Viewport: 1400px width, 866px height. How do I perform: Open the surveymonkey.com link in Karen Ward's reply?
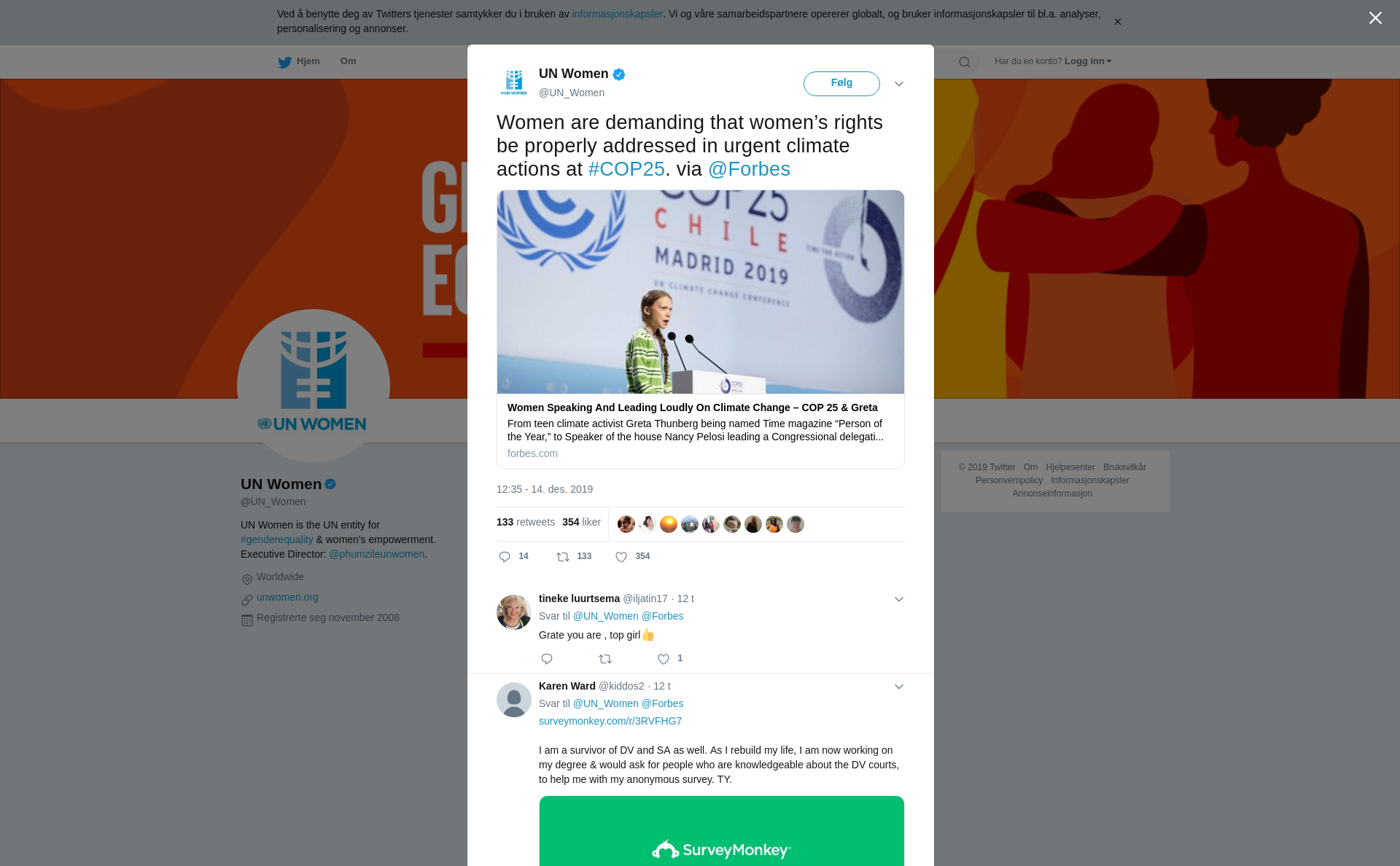[610, 721]
